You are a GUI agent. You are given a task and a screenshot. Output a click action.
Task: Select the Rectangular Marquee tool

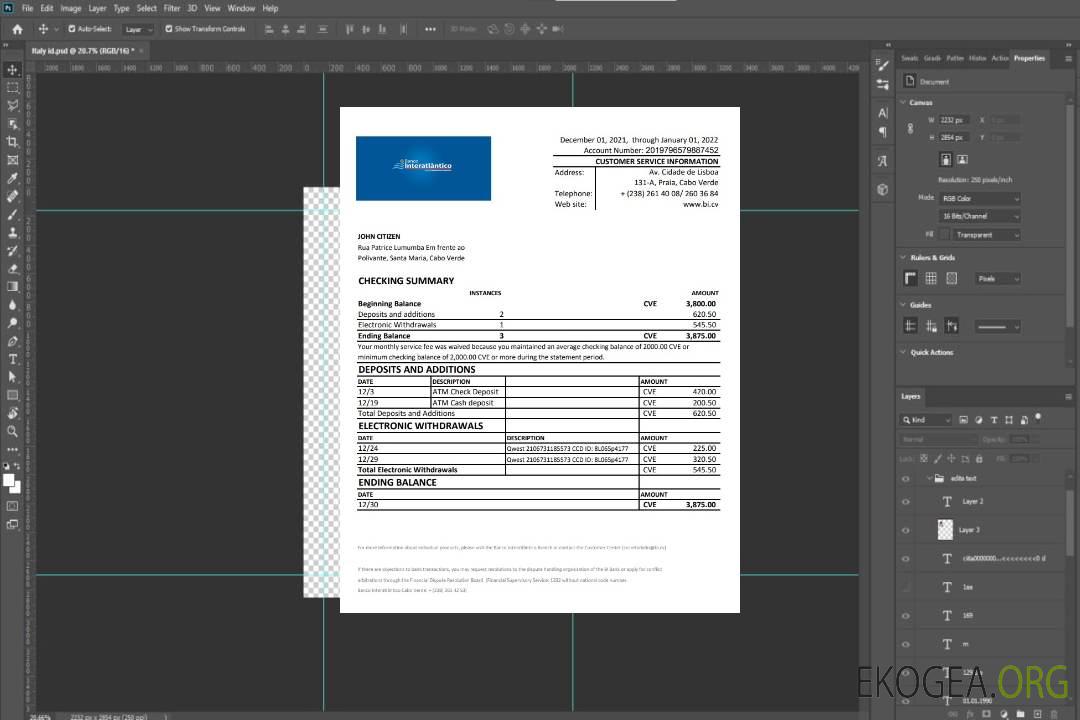(x=12, y=88)
